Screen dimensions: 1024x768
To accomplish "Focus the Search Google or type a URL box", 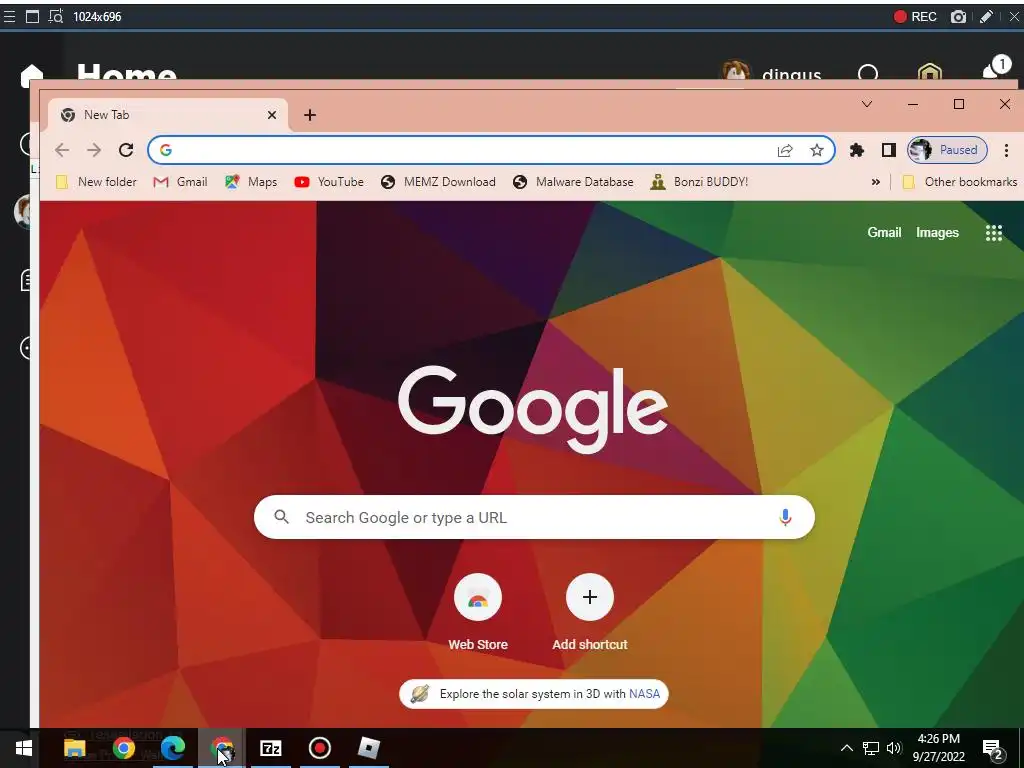I will (x=534, y=517).
